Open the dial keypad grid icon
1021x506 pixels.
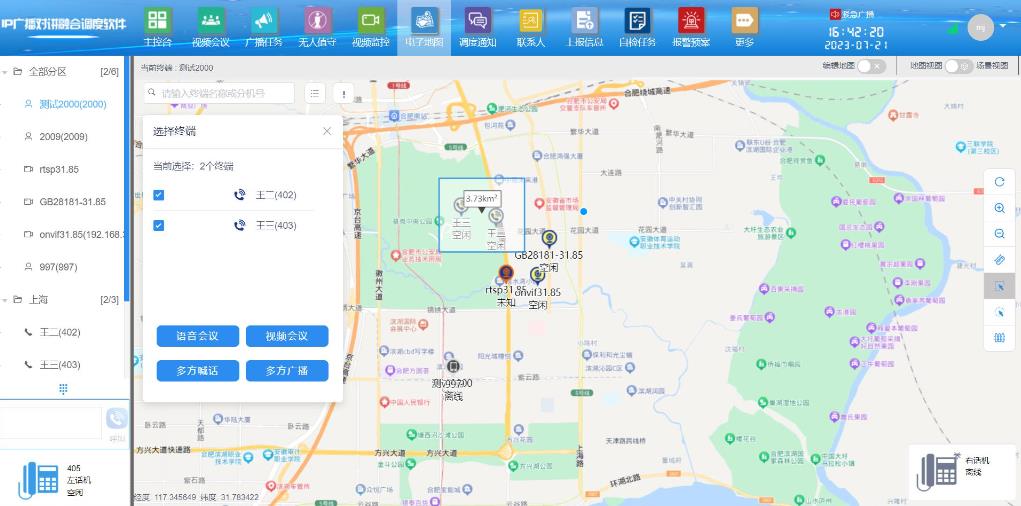tap(63, 389)
